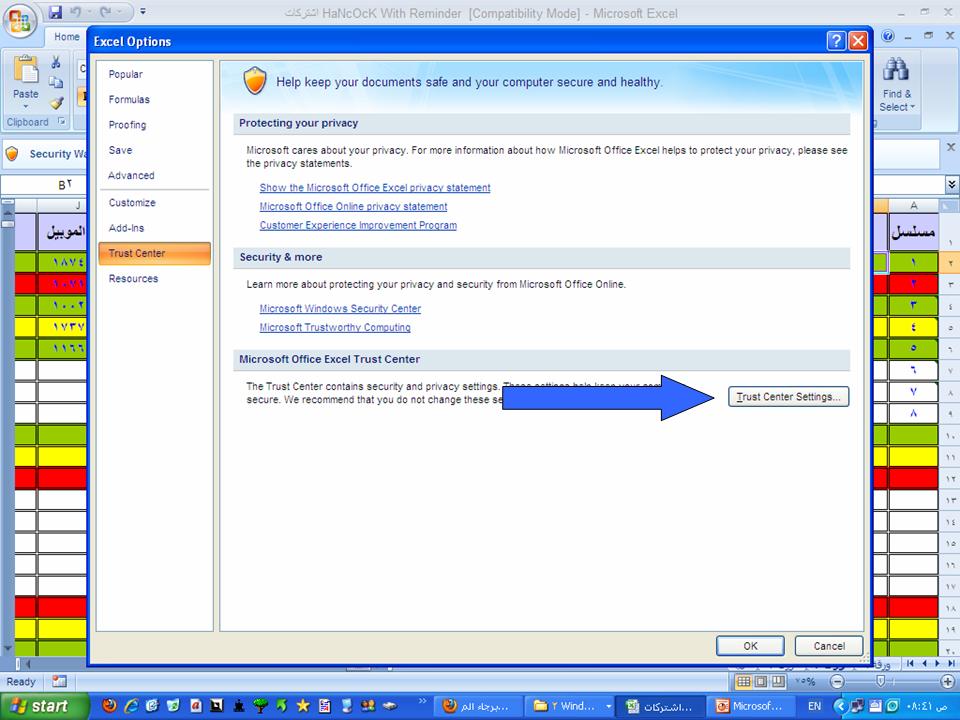
Task: Click the system clock in the tray
Action: 926,707
